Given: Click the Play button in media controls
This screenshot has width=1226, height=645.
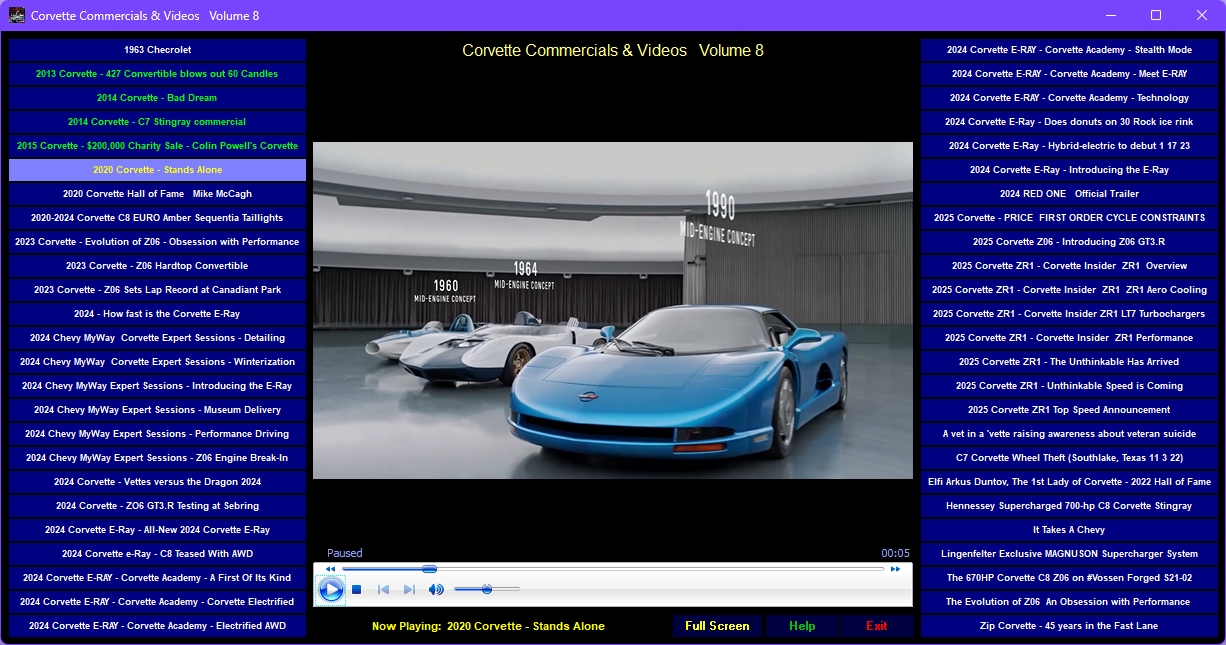Looking at the screenshot, I should click(331, 590).
